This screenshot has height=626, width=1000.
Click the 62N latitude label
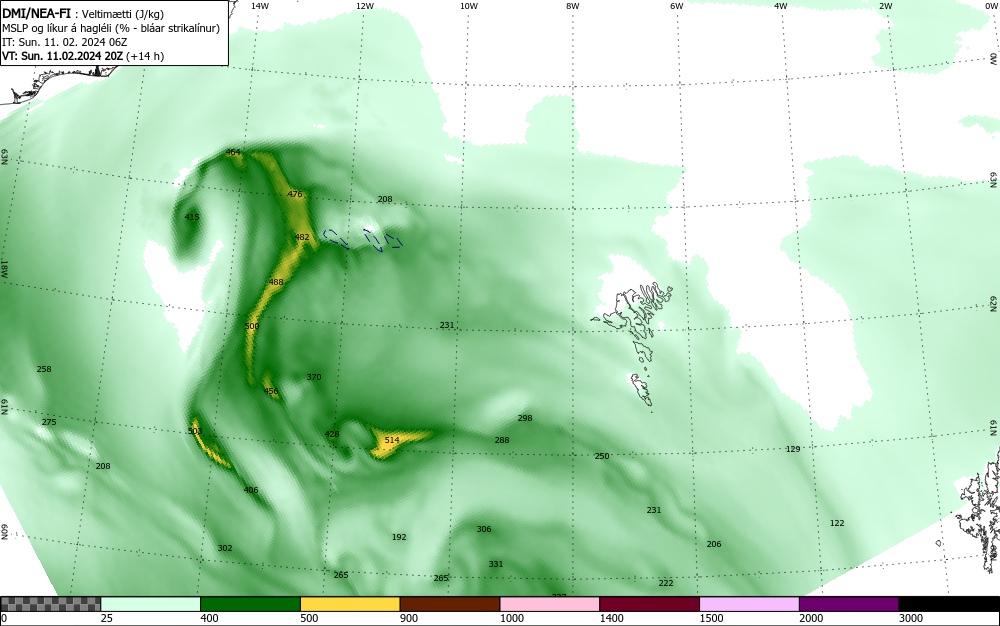994,305
